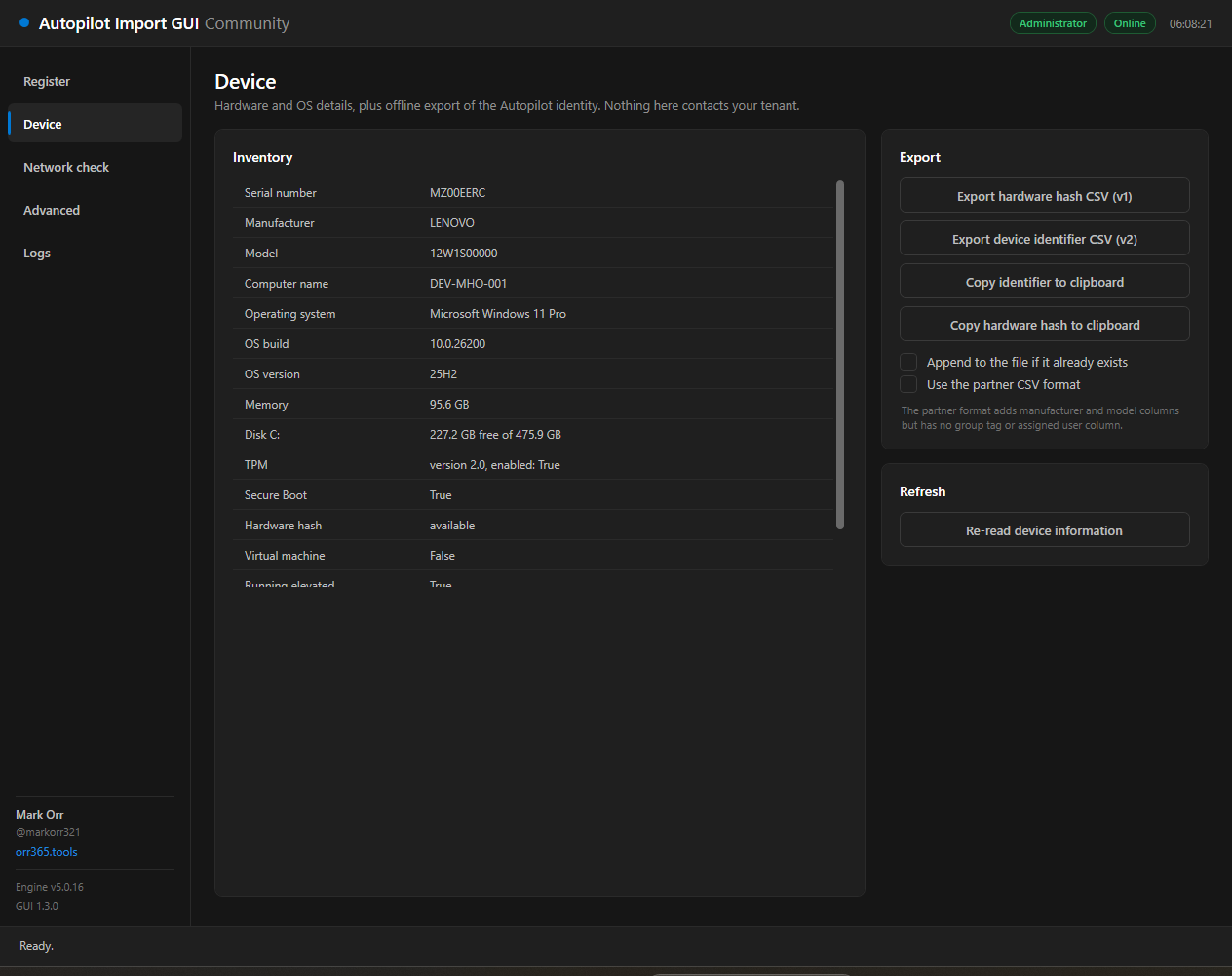Image resolution: width=1232 pixels, height=976 pixels.
Task: Open the Advanced section
Action: click(x=95, y=210)
